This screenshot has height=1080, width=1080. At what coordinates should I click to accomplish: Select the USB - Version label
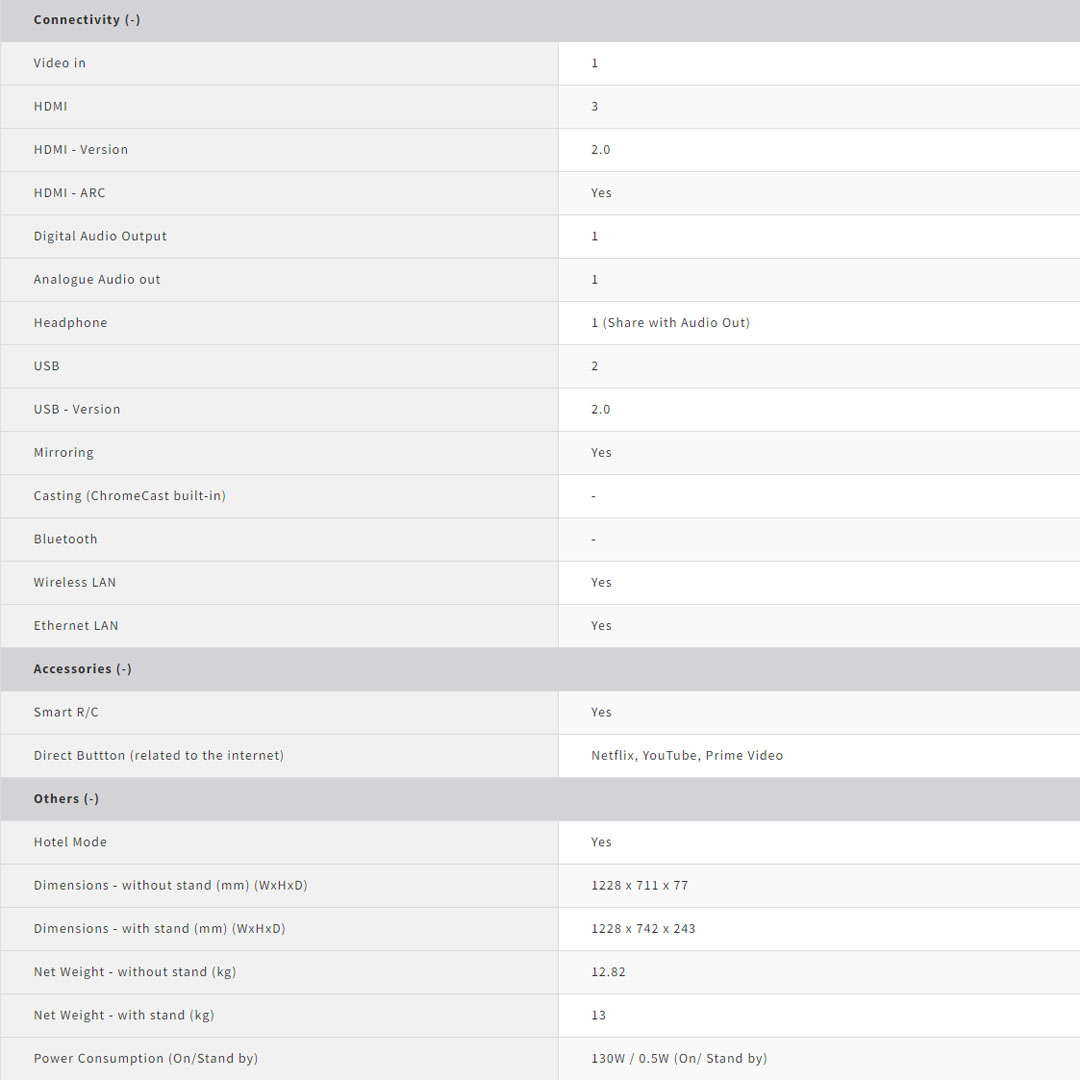point(77,409)
